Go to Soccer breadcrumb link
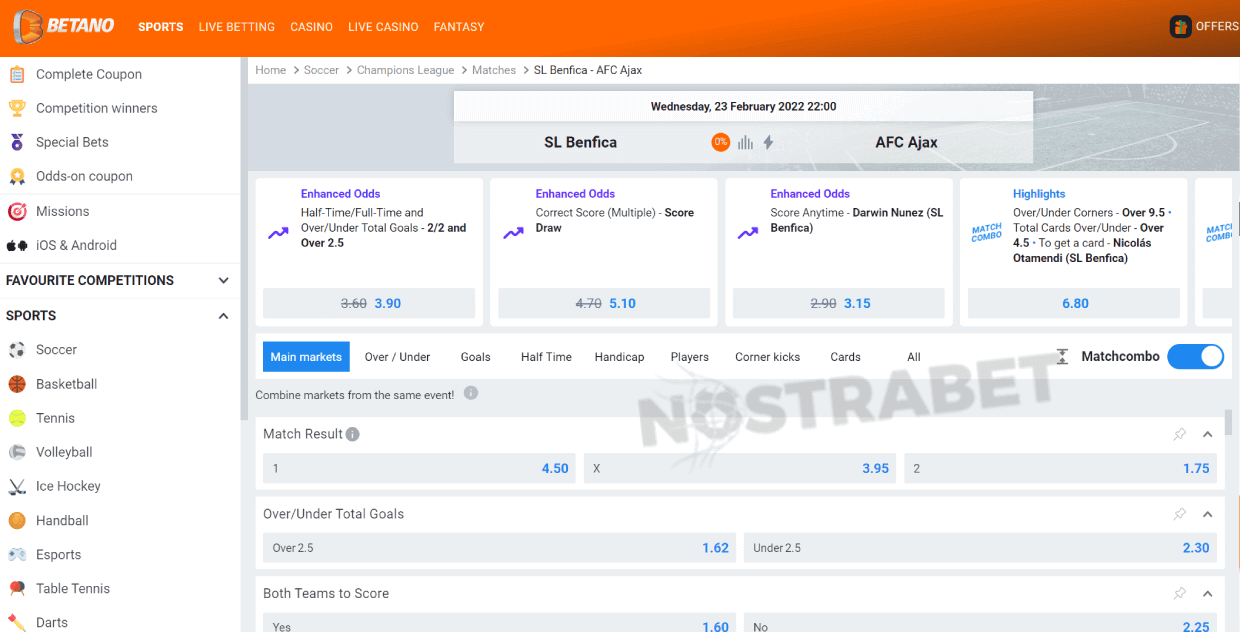This screenshot has width=1240, height=632. (x=322, y=70)
